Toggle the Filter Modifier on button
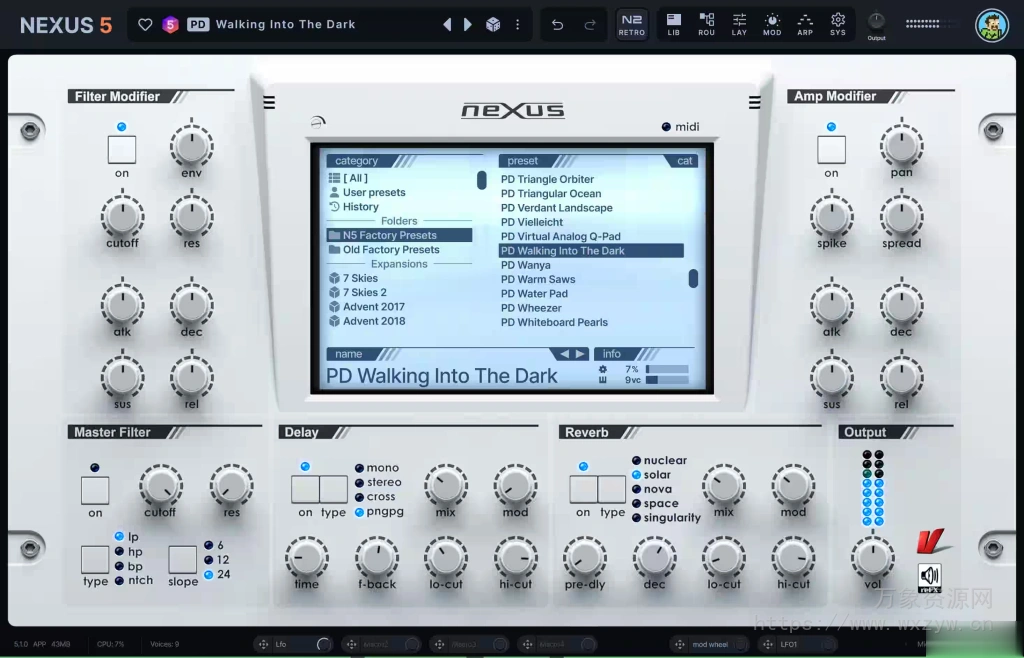Screen dimensions: 1024x658 click(x=122, y=150)
